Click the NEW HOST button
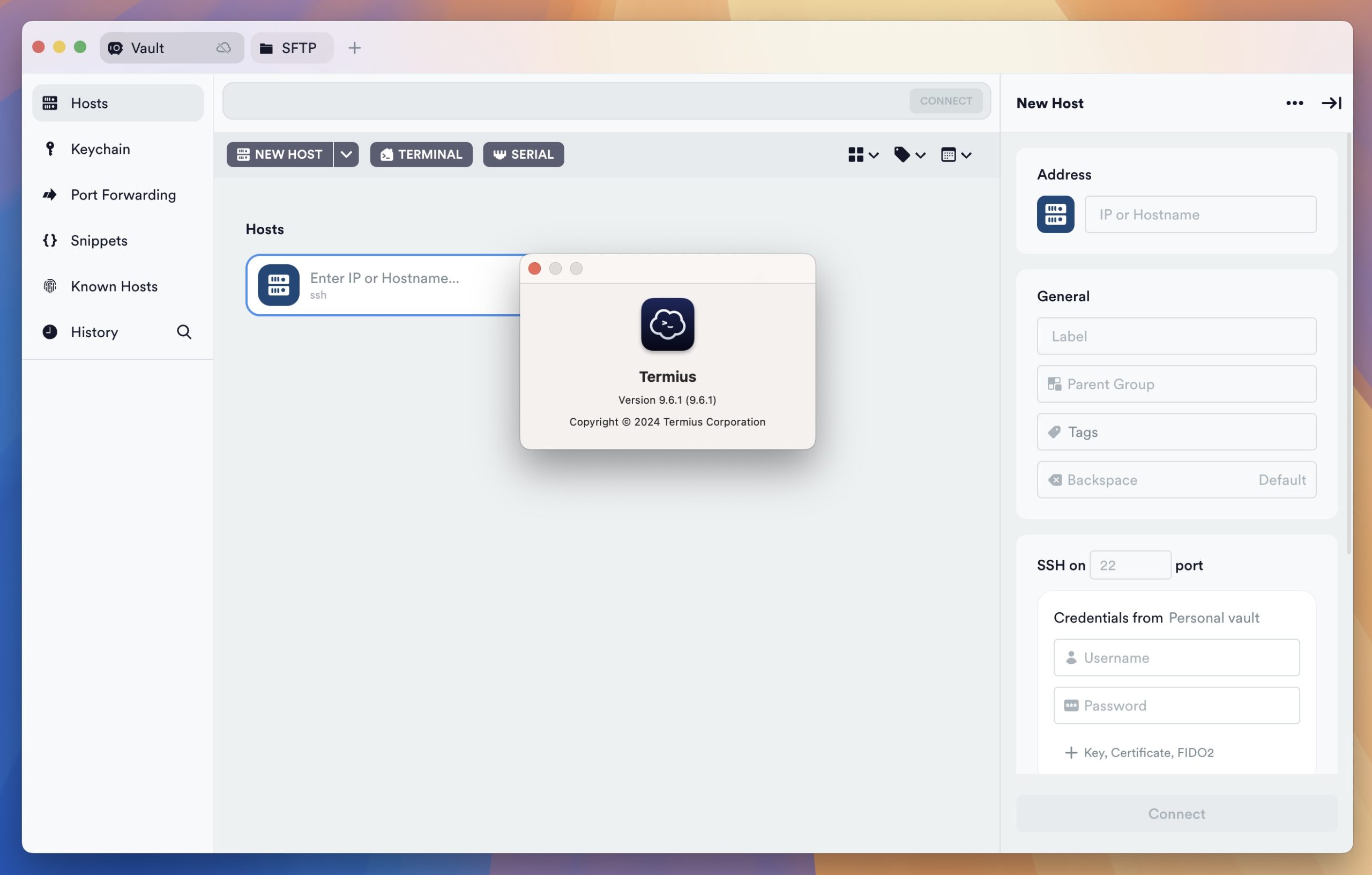The image size is (1372, 875). 280,154
